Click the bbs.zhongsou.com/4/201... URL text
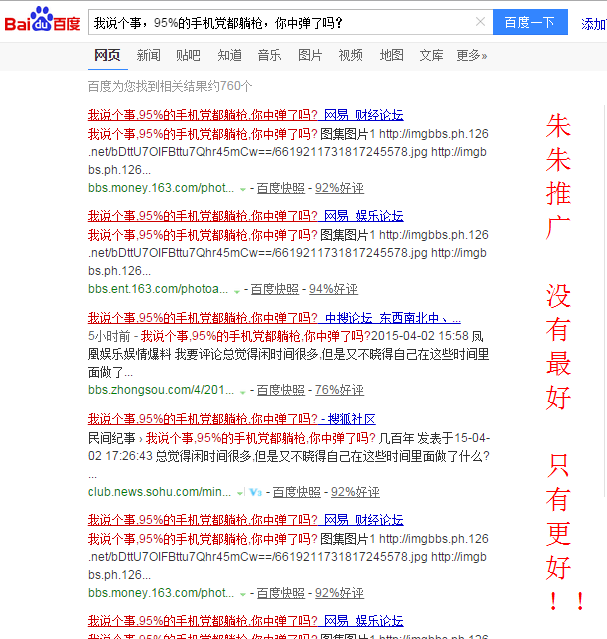The image size is (607, 639). click(x=161, y=390)
